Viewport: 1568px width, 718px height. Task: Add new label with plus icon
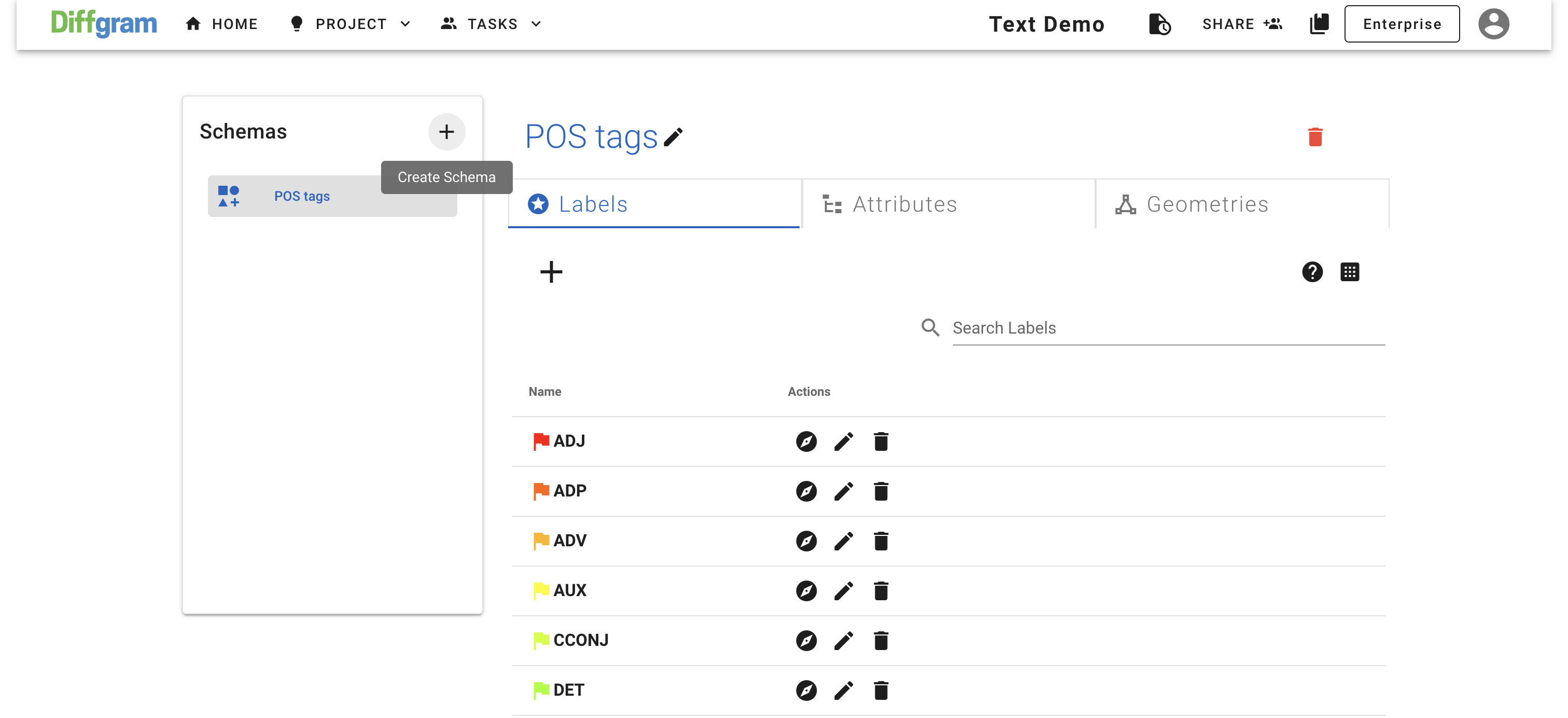tap(551, 272)
